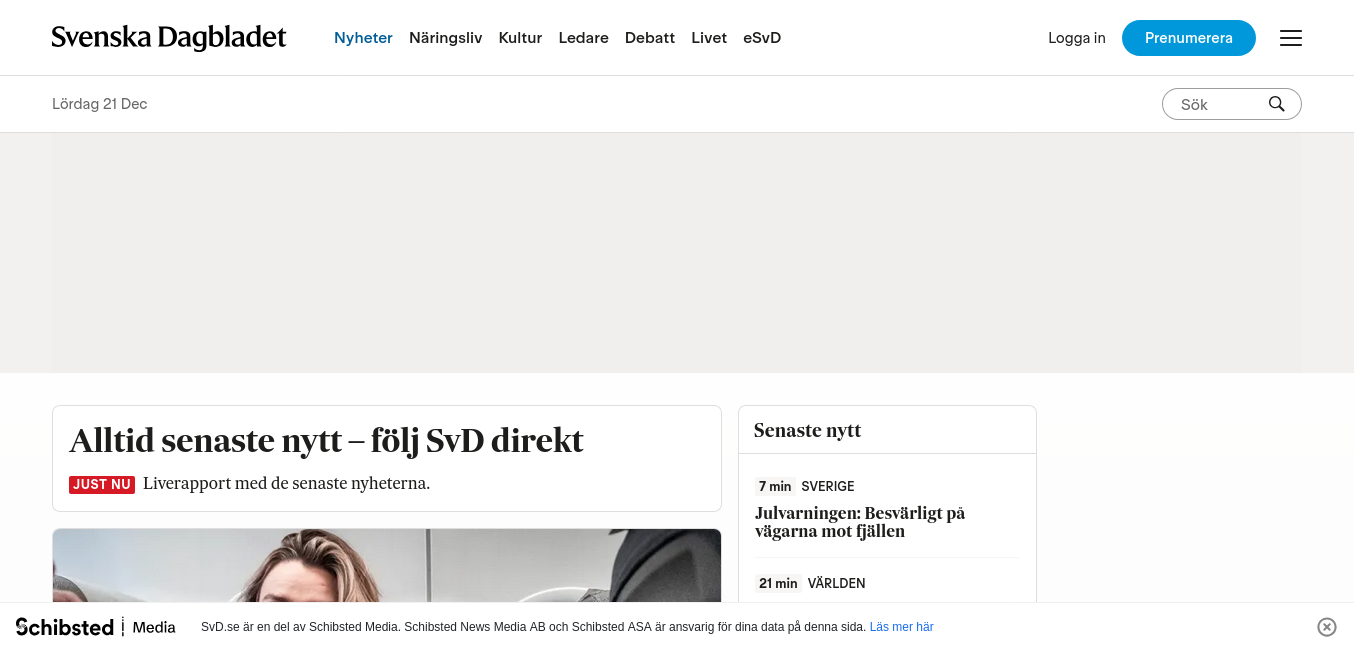Go to the Livet section
Viewport: 1366px width, 651px height.
(709, 38)
